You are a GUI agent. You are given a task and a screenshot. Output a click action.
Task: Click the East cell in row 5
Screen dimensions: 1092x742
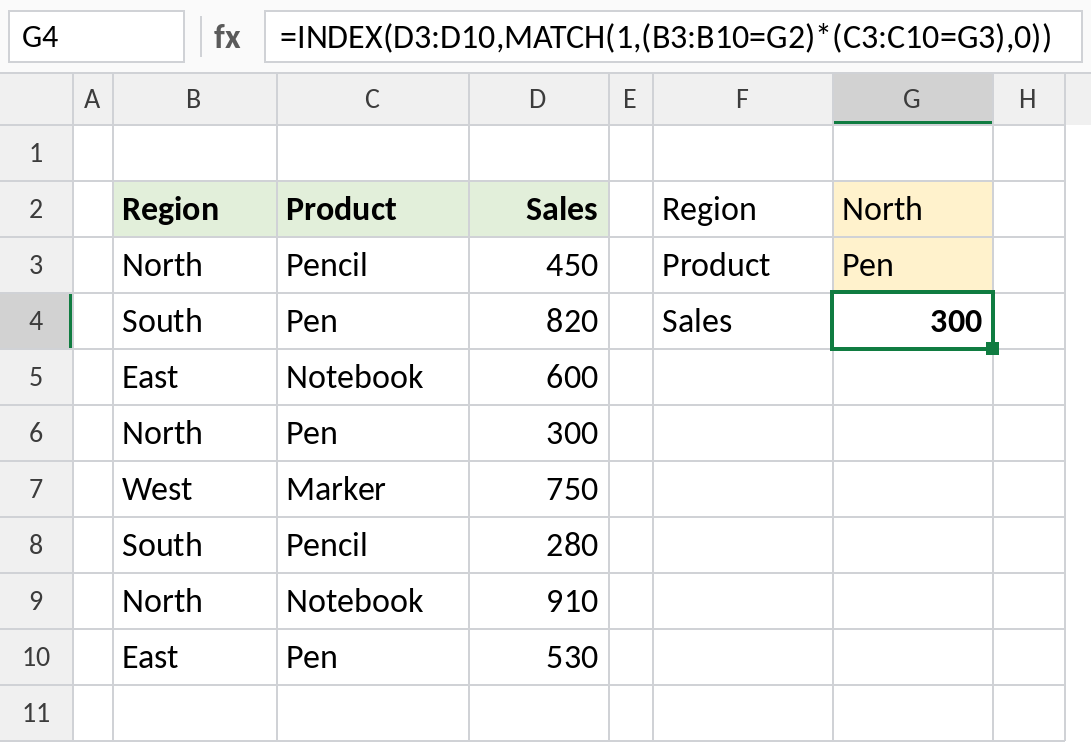click(x=194, y=377)
